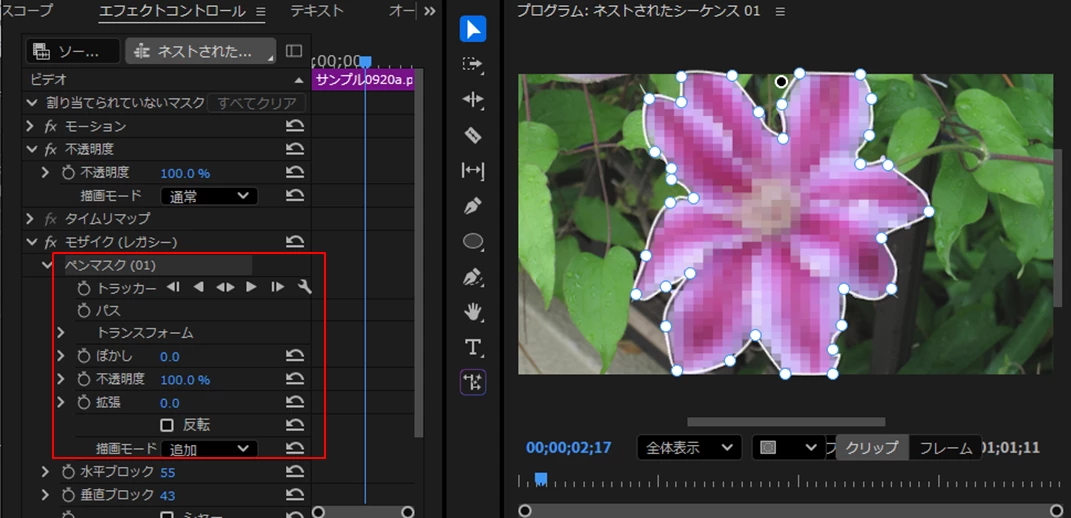Toggle the モザイク fx effect on/off

click(51, 242)
